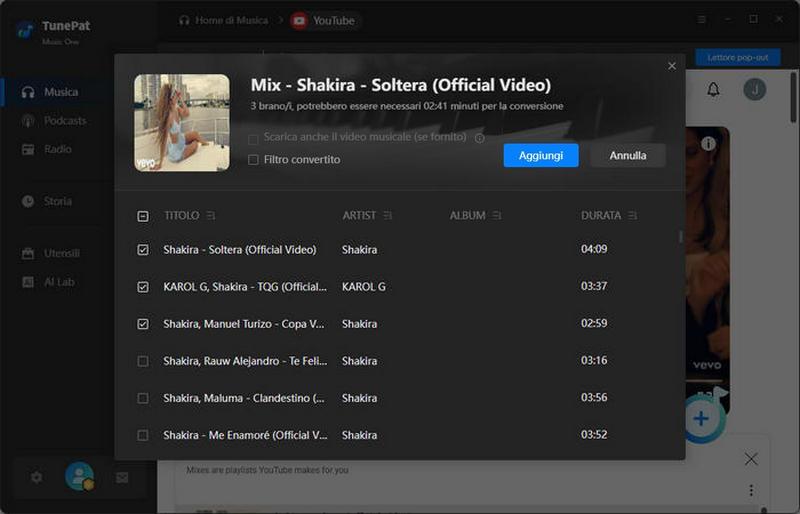This screenshot has width=800, height=514.
Task: Check the Shakira, Maluma - Clandestino track
Action: coord(143,398)
